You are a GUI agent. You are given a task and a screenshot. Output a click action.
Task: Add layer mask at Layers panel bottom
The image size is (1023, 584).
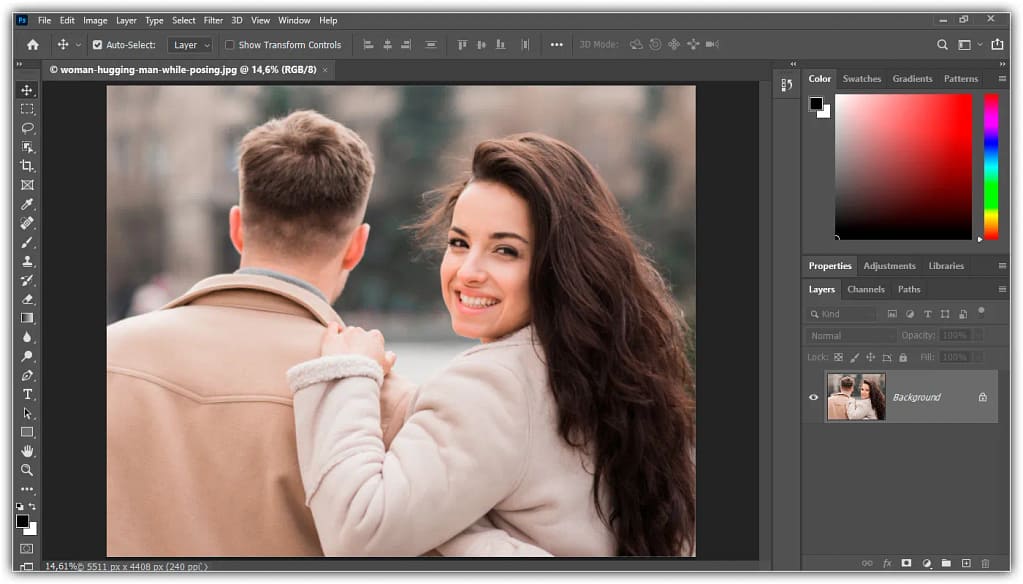pyautogui.click(x=906, y=563)
